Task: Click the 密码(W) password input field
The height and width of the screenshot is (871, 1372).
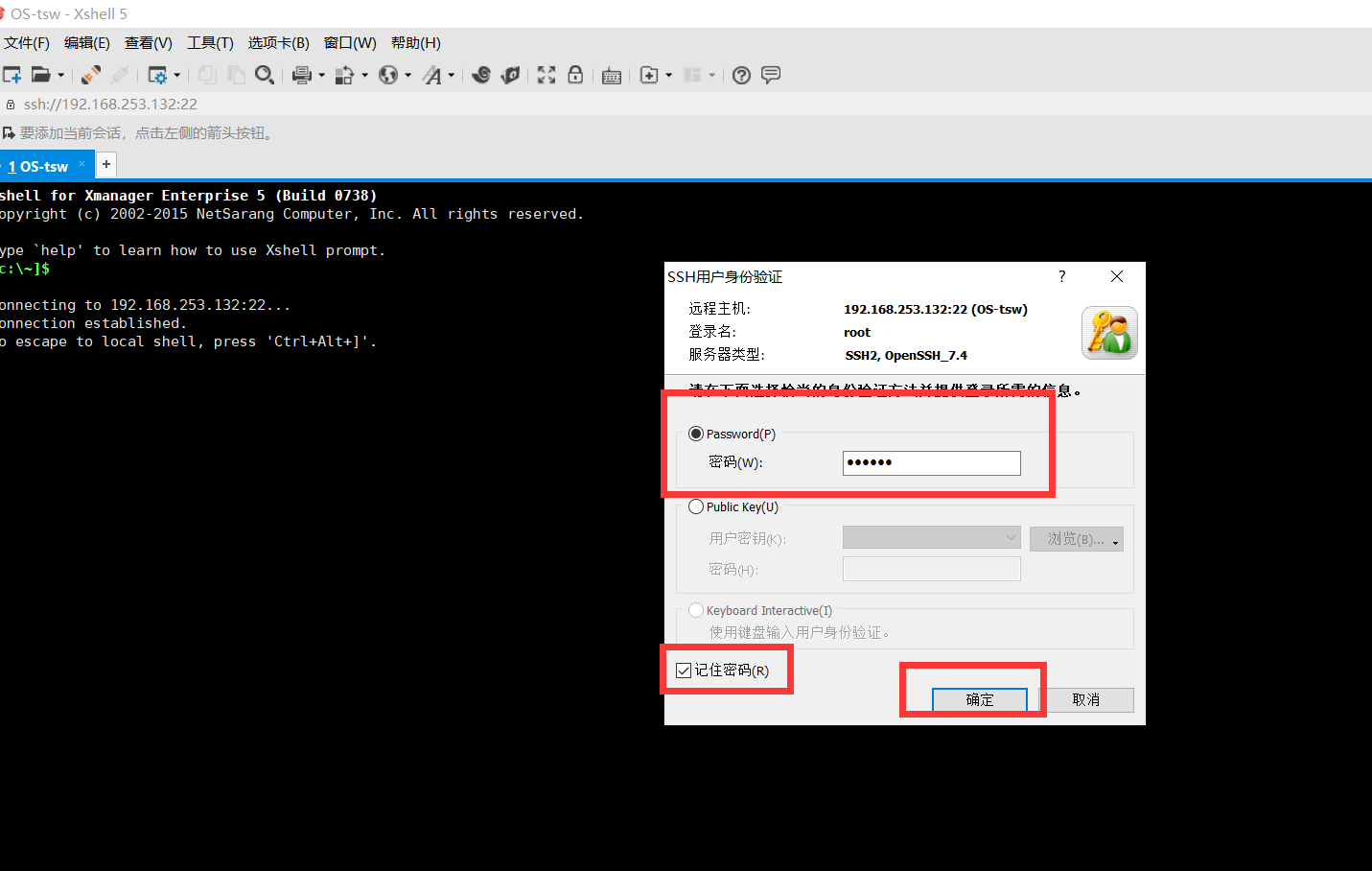Action: [x=932, y=462]
